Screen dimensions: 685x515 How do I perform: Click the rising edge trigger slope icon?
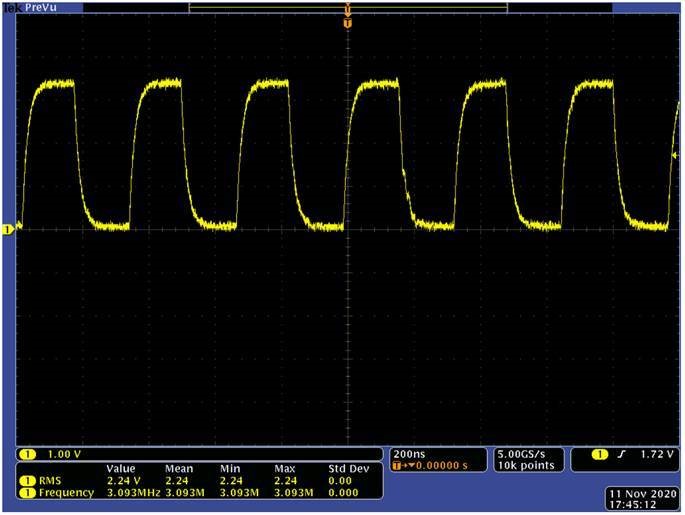point(620,454)
